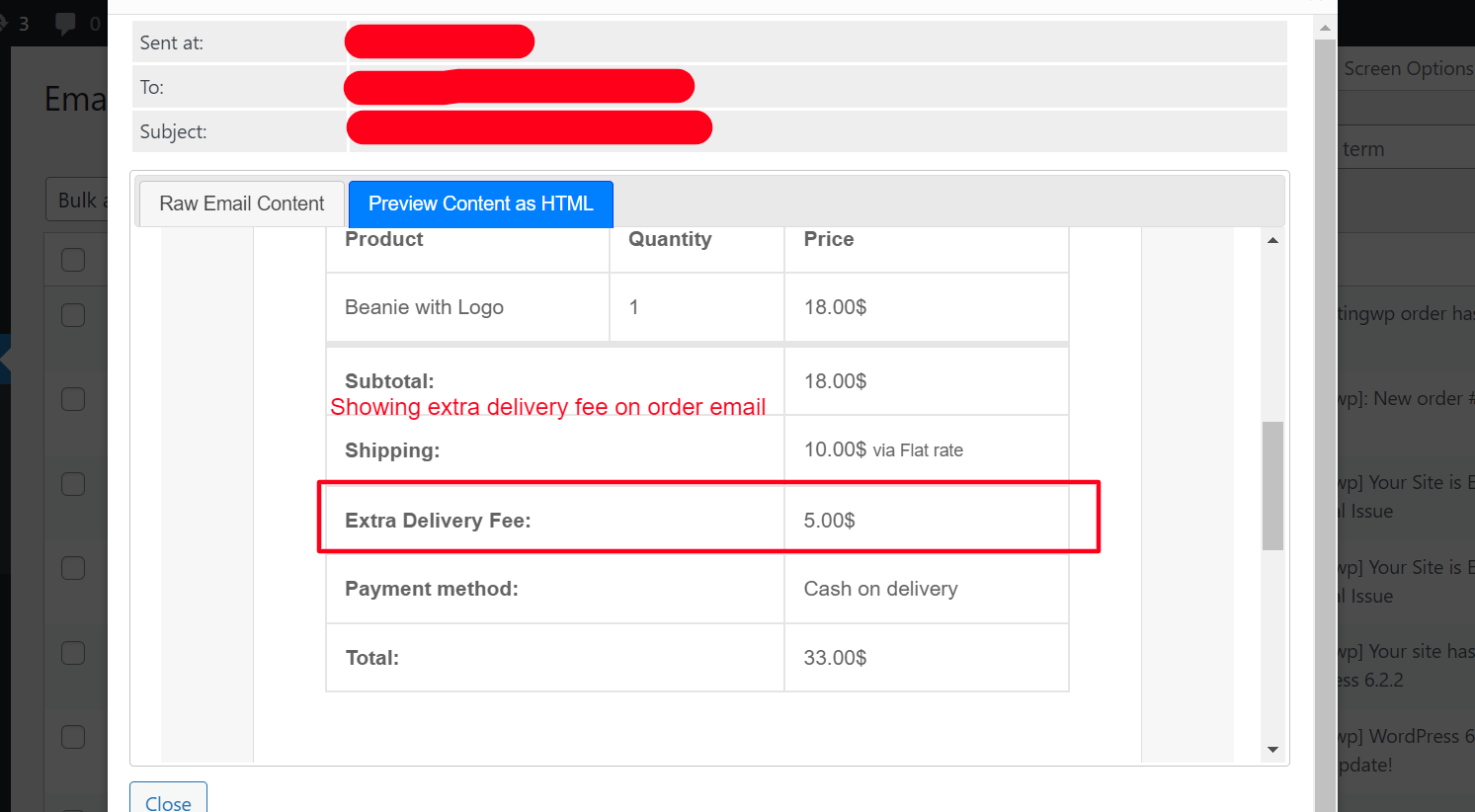Check the third email log row checkbox
The height and width of the screenshot is (812, 1475).
71,398
